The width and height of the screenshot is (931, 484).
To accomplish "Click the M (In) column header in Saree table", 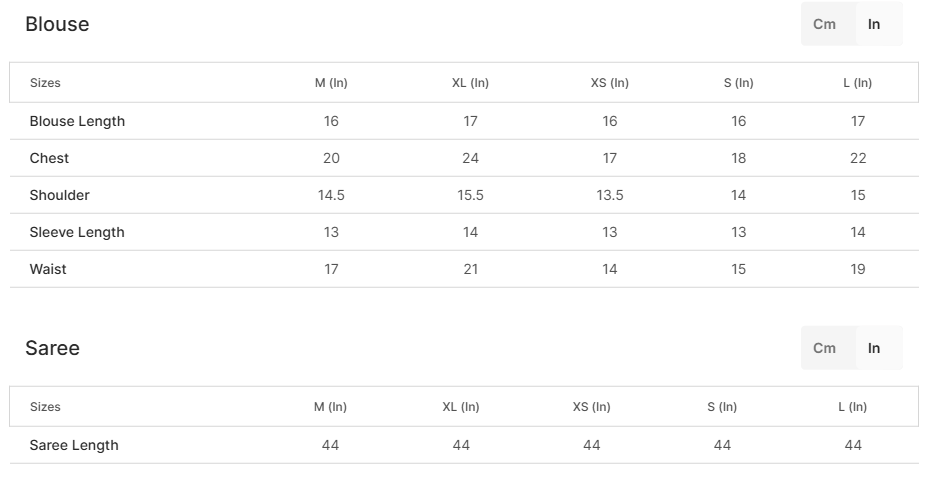I will coord(330,407).
